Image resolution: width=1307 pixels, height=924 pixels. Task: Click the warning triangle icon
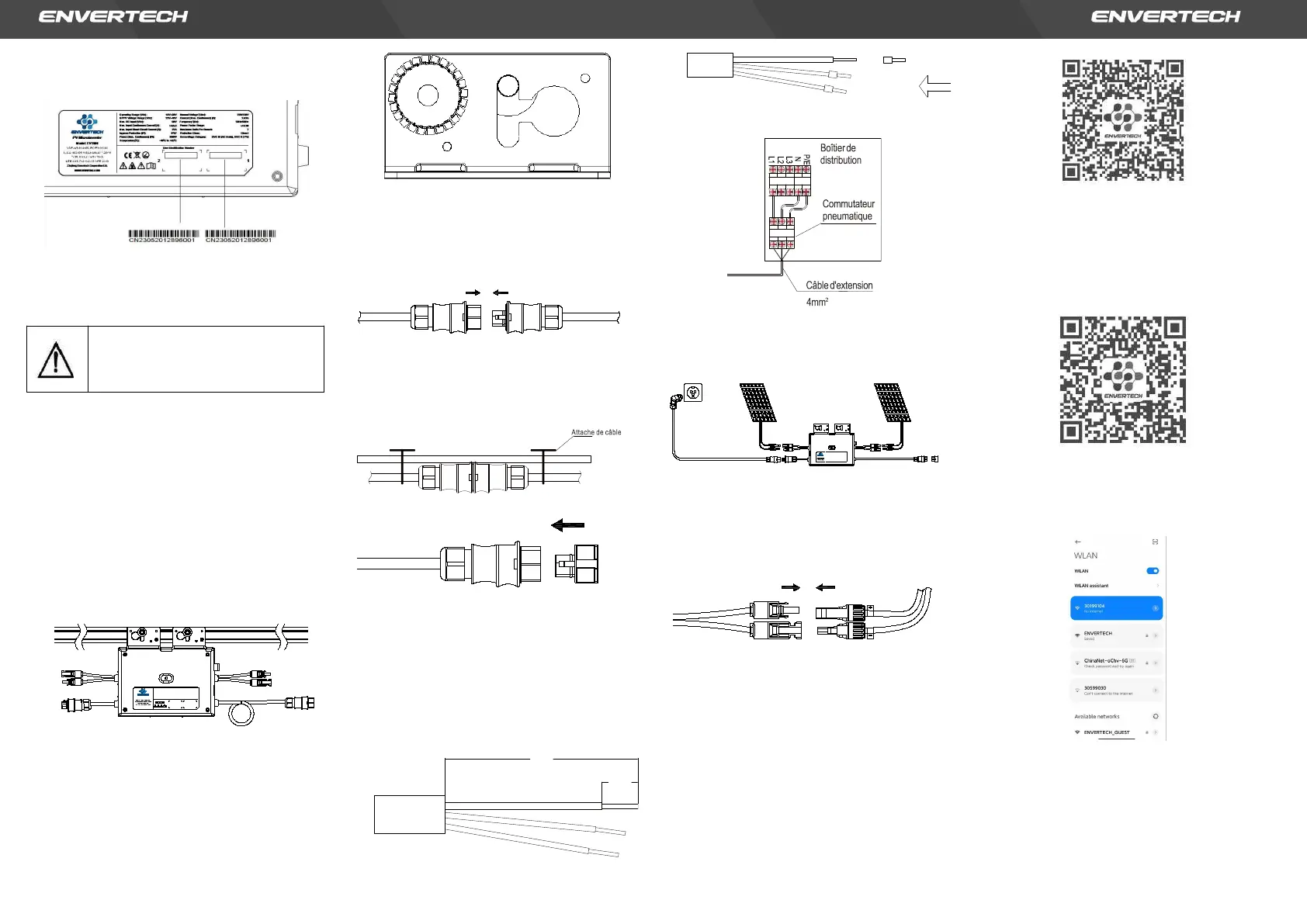[56, 360]
